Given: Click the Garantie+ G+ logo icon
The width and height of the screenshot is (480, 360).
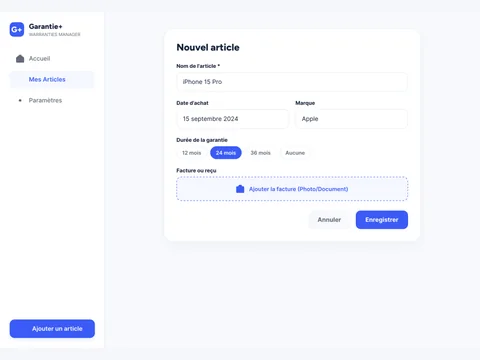Looking at the screenshot, I should (17, 29).
